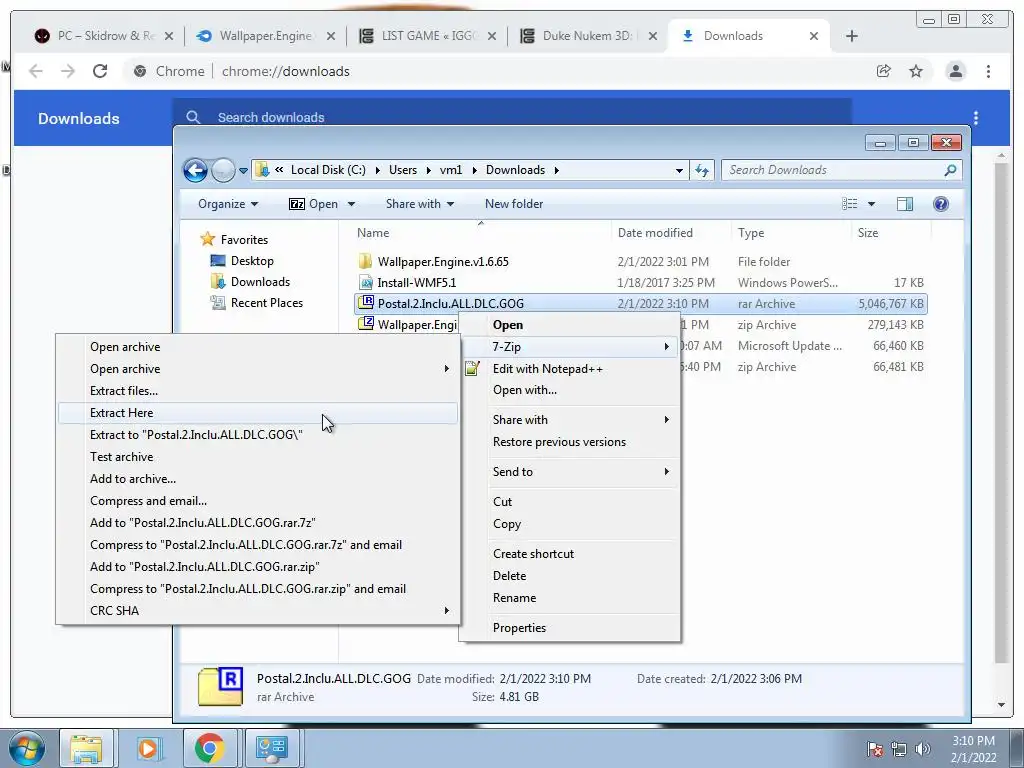The image size is (1024, 768).
Task: Select Extract files... option
Action: click(258, 391)
